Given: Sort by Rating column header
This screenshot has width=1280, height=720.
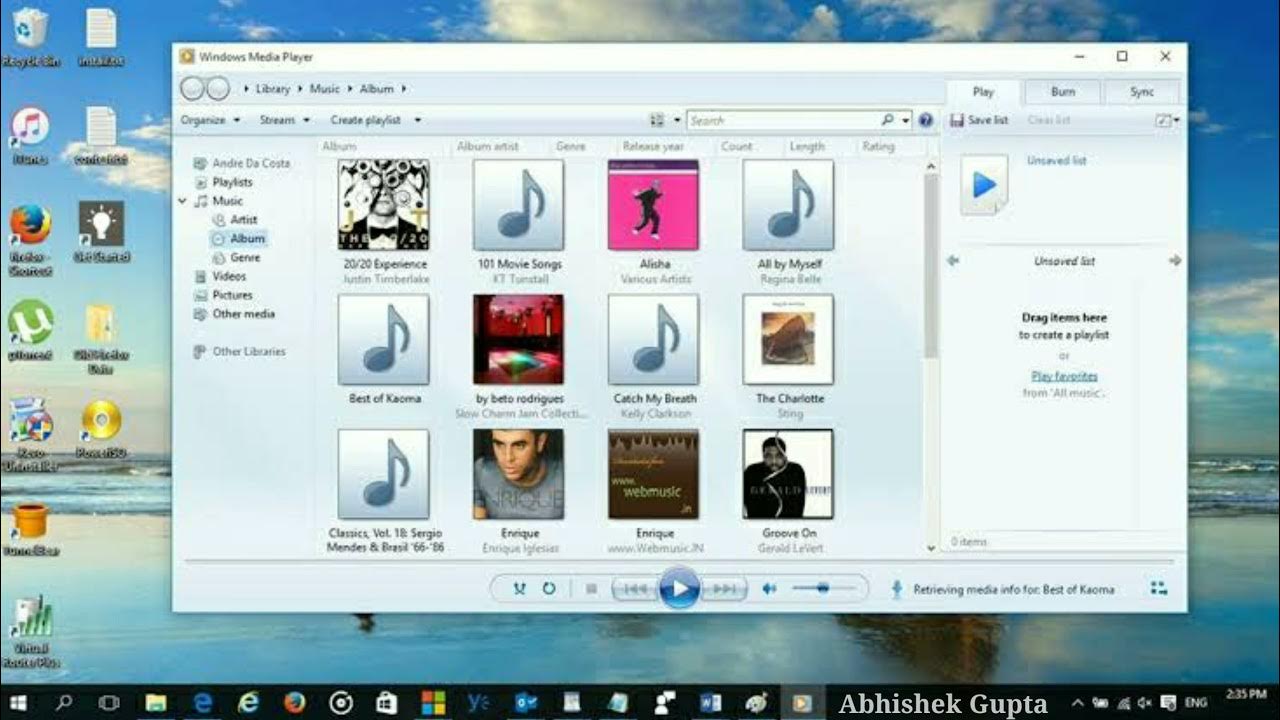Looking at the screenshot, I should [x=878, y=147].
